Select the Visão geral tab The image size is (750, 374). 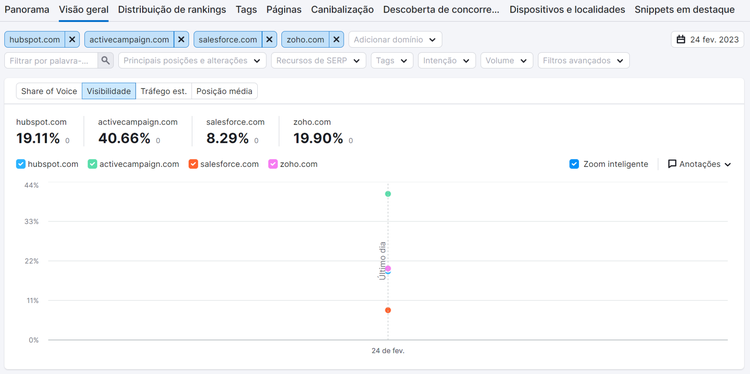point(84,10)
